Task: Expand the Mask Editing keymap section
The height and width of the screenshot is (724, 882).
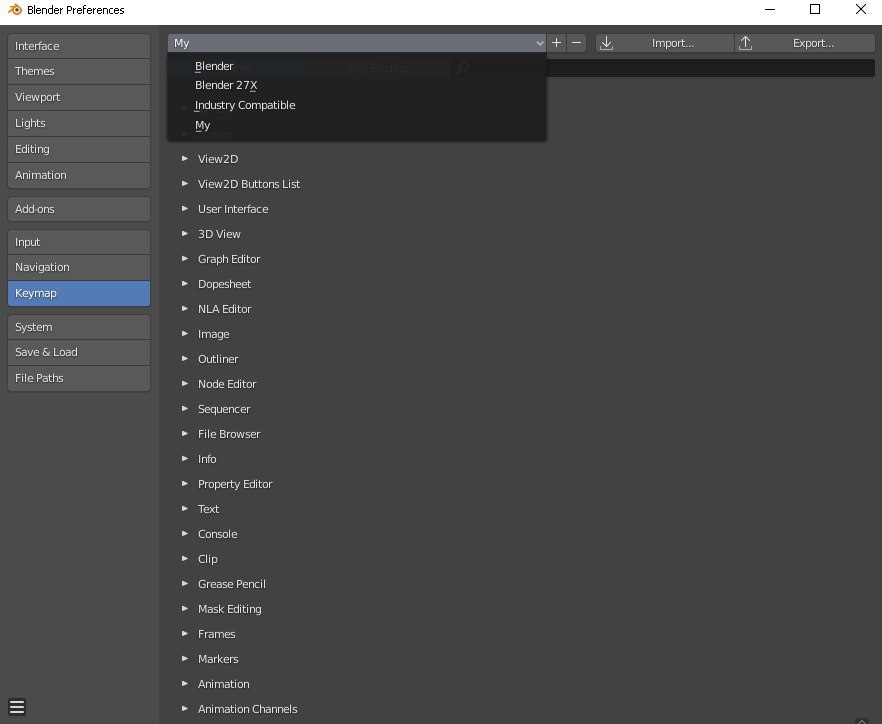Action: tap(184, 609)
